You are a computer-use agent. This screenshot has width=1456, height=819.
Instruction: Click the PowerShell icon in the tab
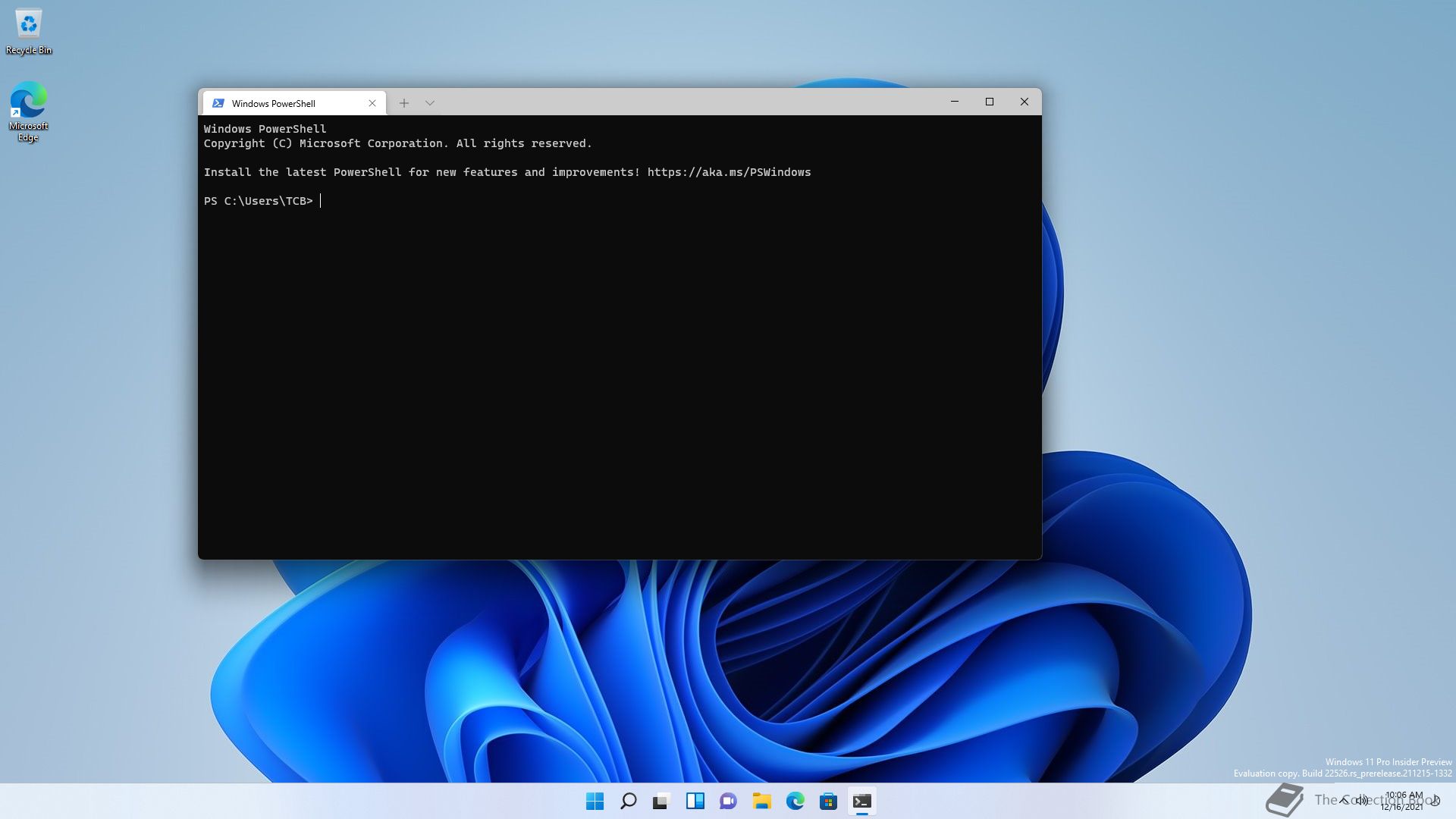pyautogui.click(x=218, y=103)
